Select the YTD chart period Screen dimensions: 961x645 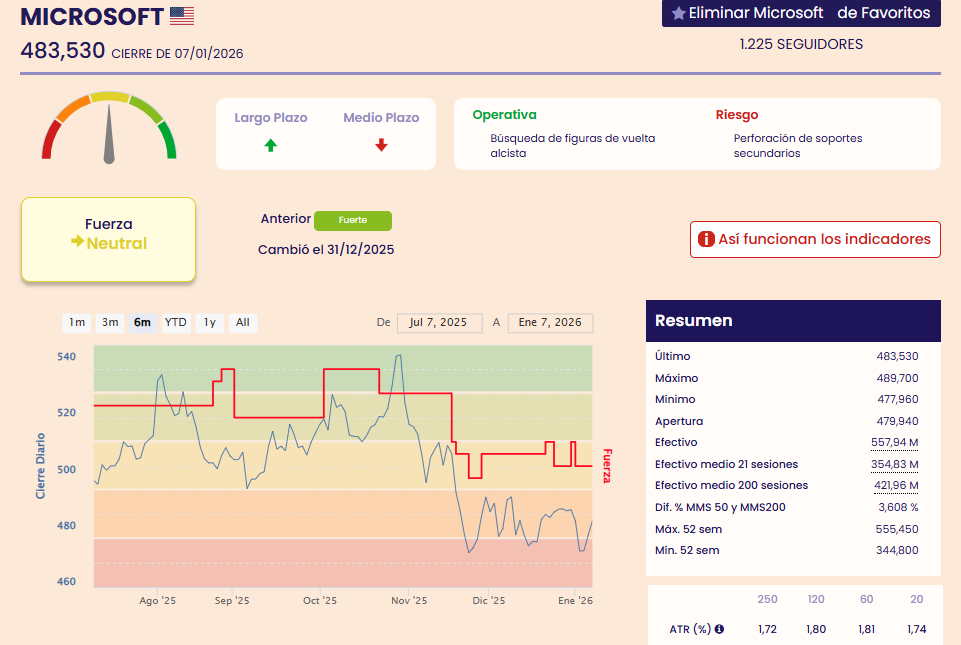tap(175, 322)
